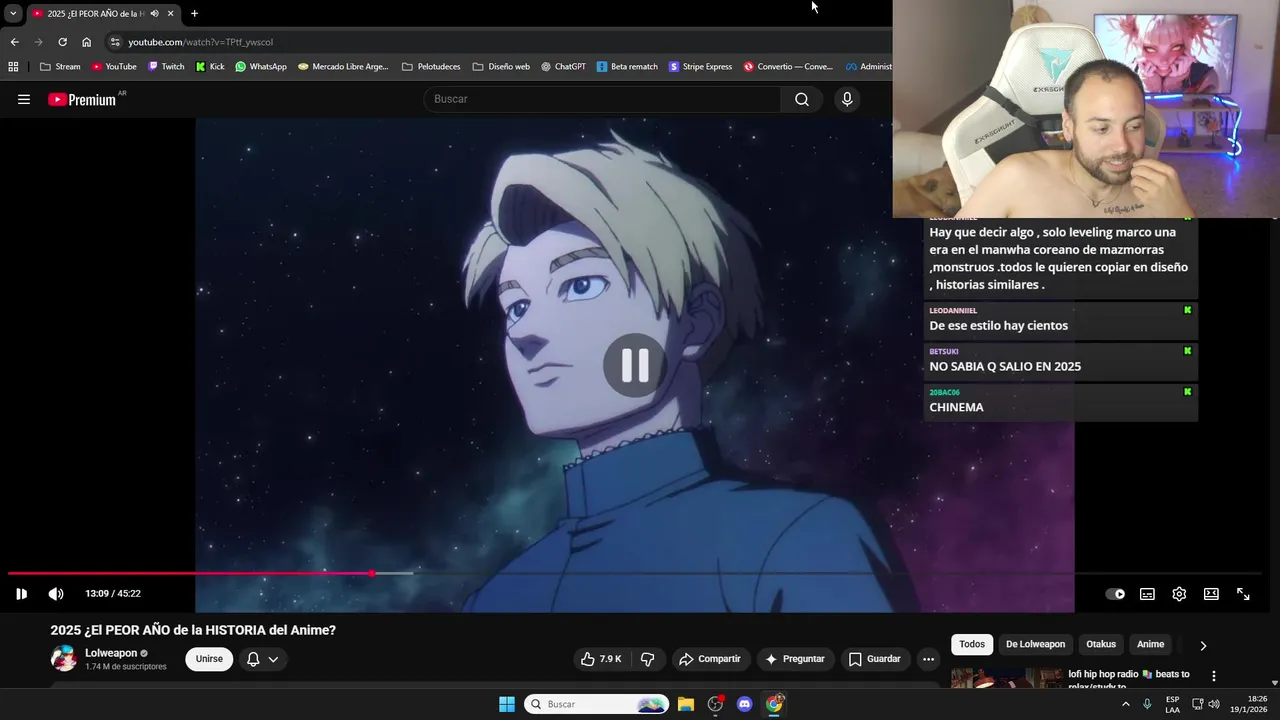Viewport: 1280px width, 720px height.
Task: Open the YouTube guide hamburger menu
Action: click(x=24, y=99)
